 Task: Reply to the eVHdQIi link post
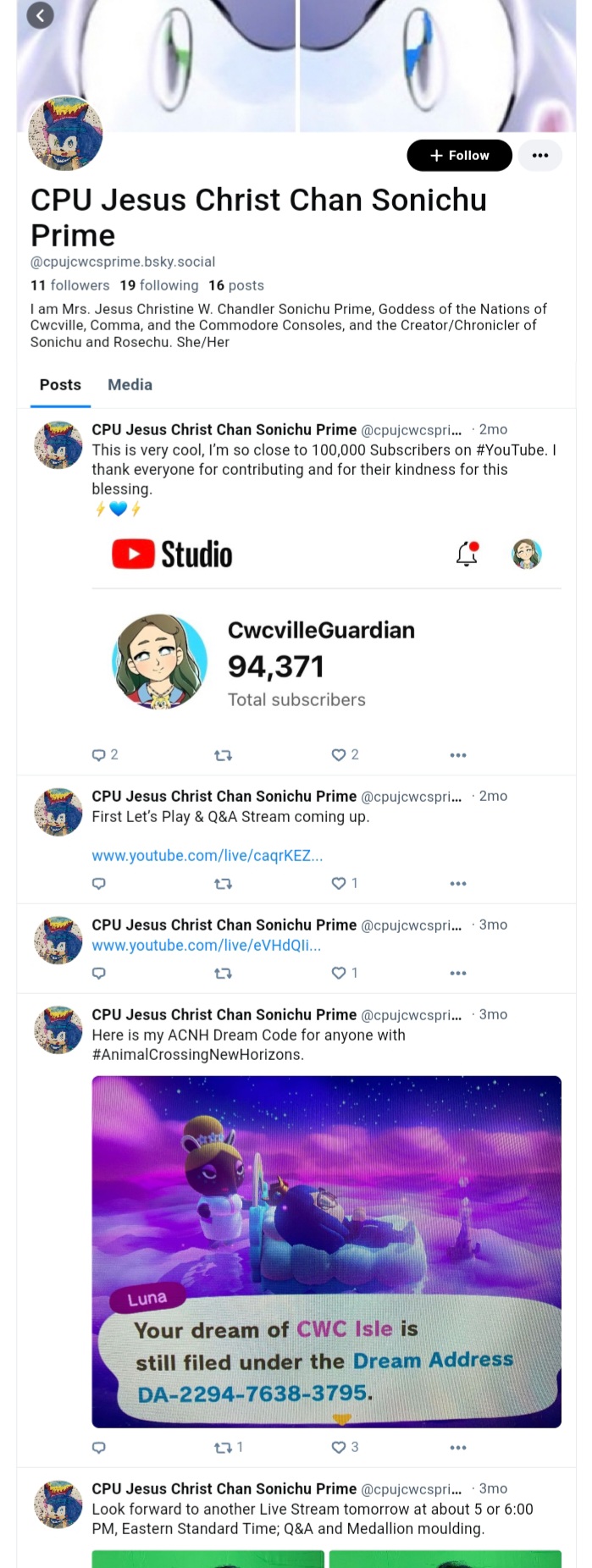98,973
